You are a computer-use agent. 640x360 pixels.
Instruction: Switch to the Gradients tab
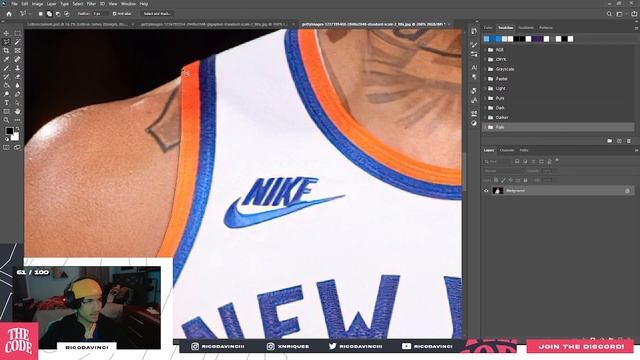tap(526, 28)
